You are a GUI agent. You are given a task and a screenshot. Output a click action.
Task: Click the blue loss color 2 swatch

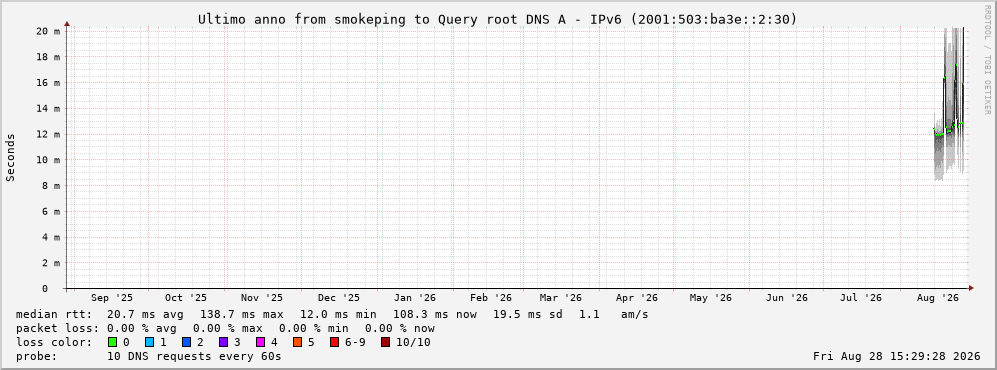(186, 343)
